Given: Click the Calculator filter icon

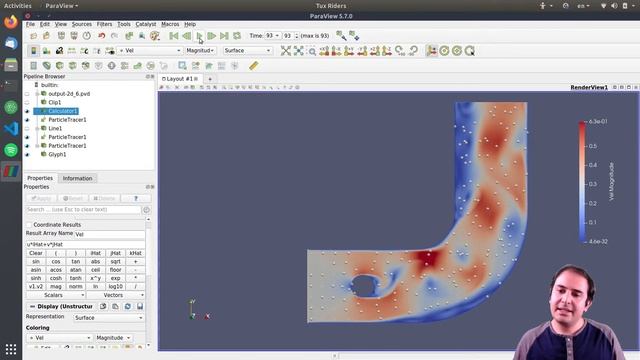Looking at the screenshot, I should click(x=33, y=66).
